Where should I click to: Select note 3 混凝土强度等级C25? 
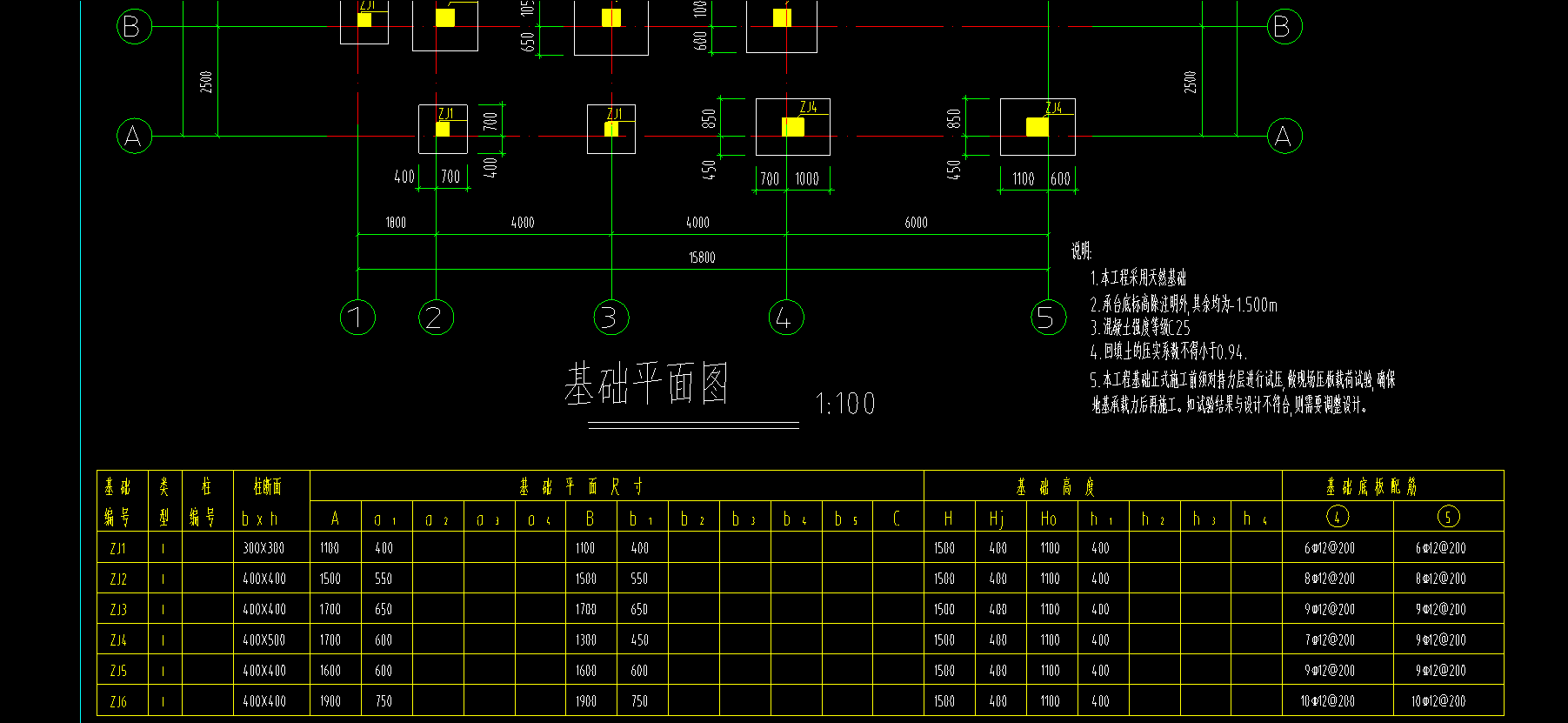[1139, 328]
